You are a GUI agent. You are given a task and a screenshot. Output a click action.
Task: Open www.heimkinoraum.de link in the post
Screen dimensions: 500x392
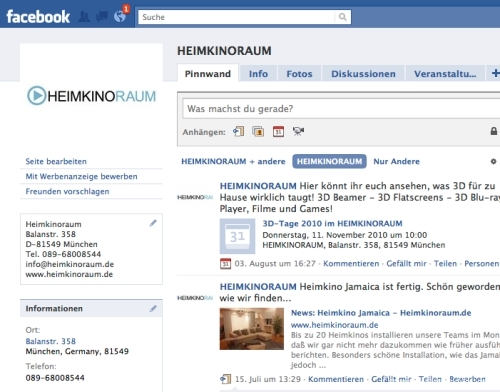coord(334,325)
